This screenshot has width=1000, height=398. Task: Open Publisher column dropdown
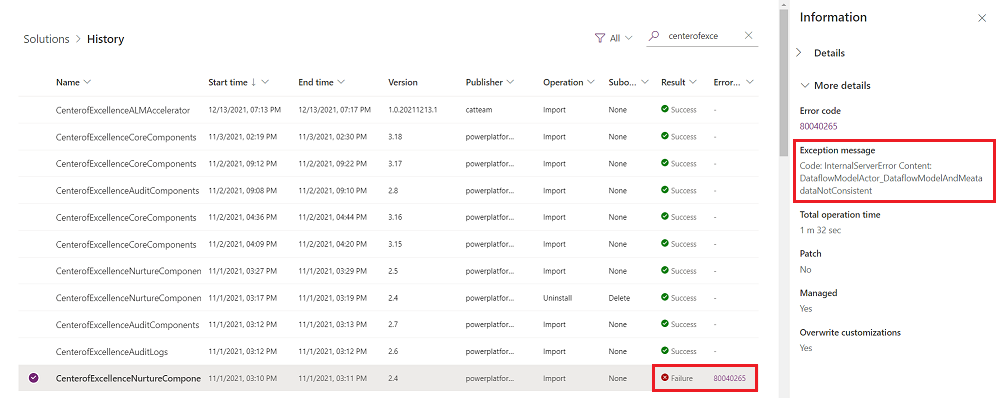510,82
